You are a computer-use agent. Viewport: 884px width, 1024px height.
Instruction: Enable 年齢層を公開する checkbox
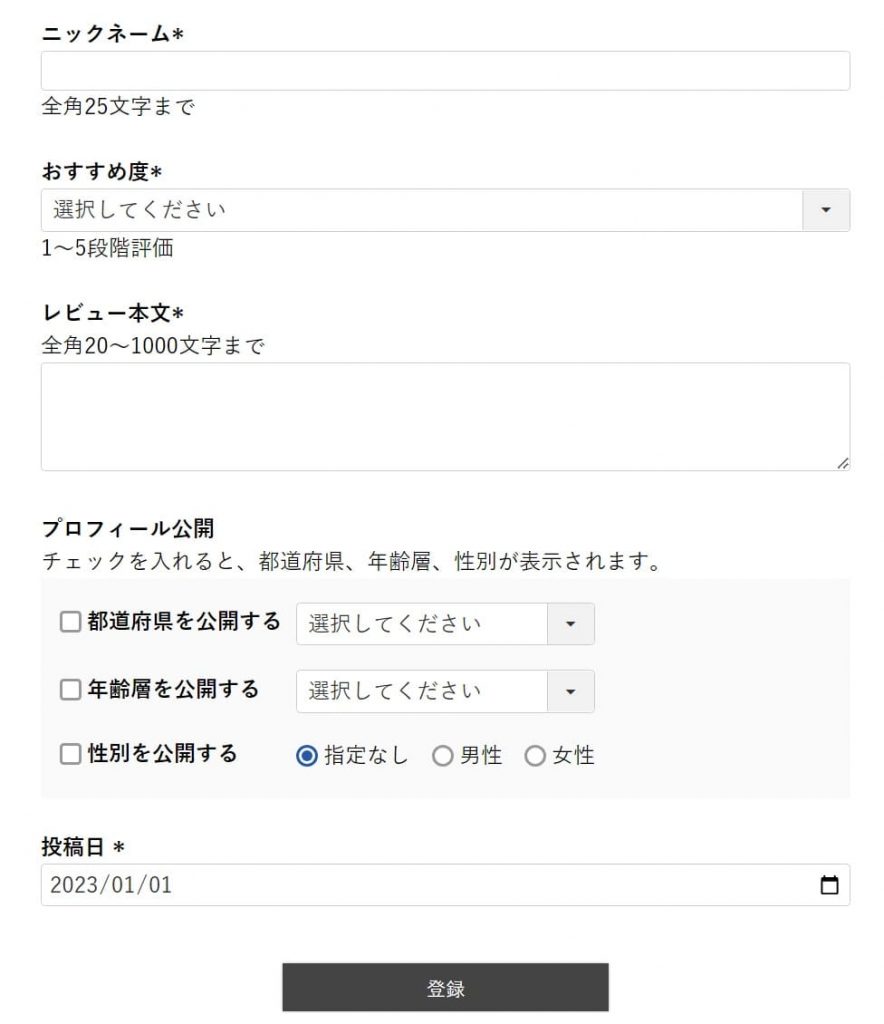(71, 690)
